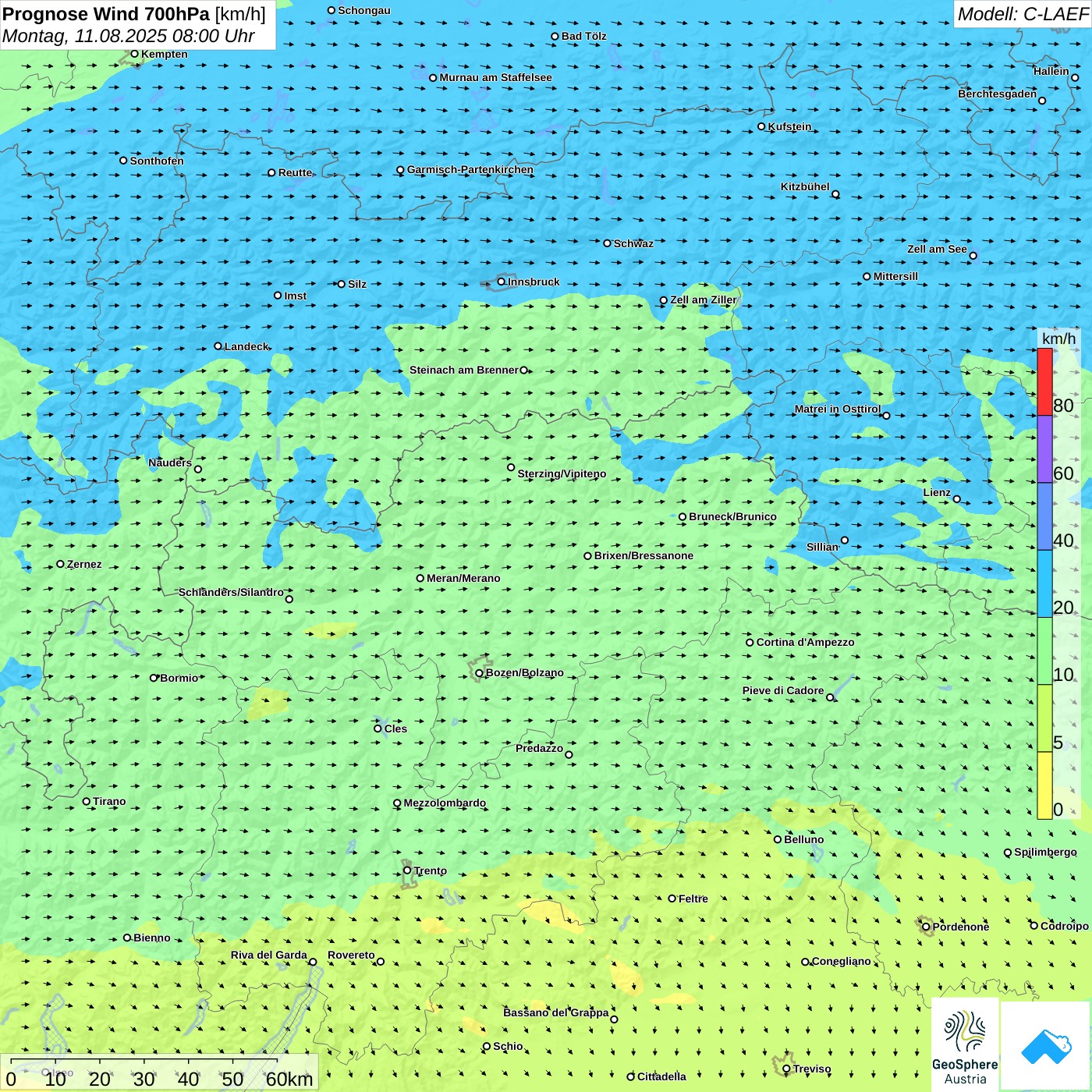The height and width of the screenshot is (1092, 1092).
Task: Click the '60km' scale bar label
Action: pos(289,1079)
